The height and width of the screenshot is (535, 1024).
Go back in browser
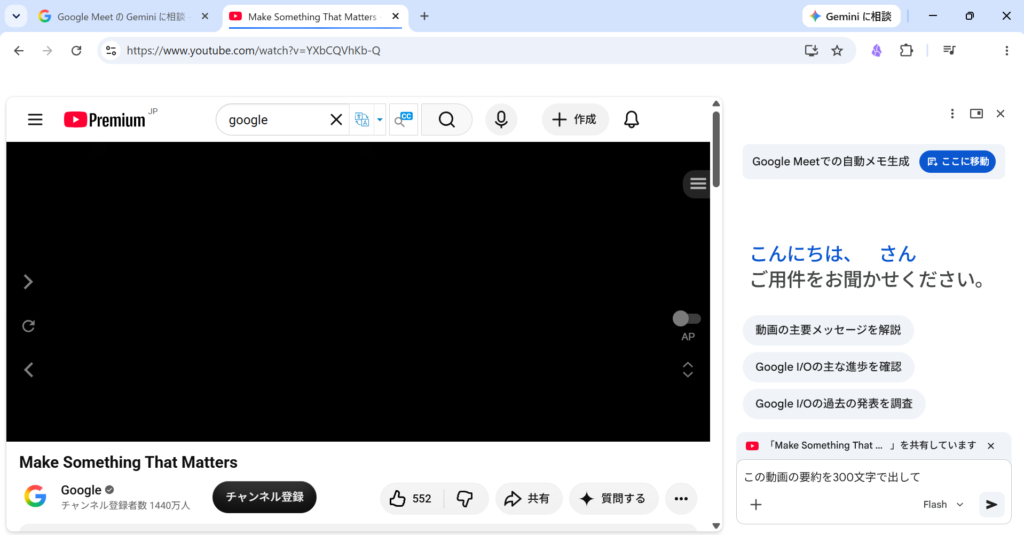(19, 50)
